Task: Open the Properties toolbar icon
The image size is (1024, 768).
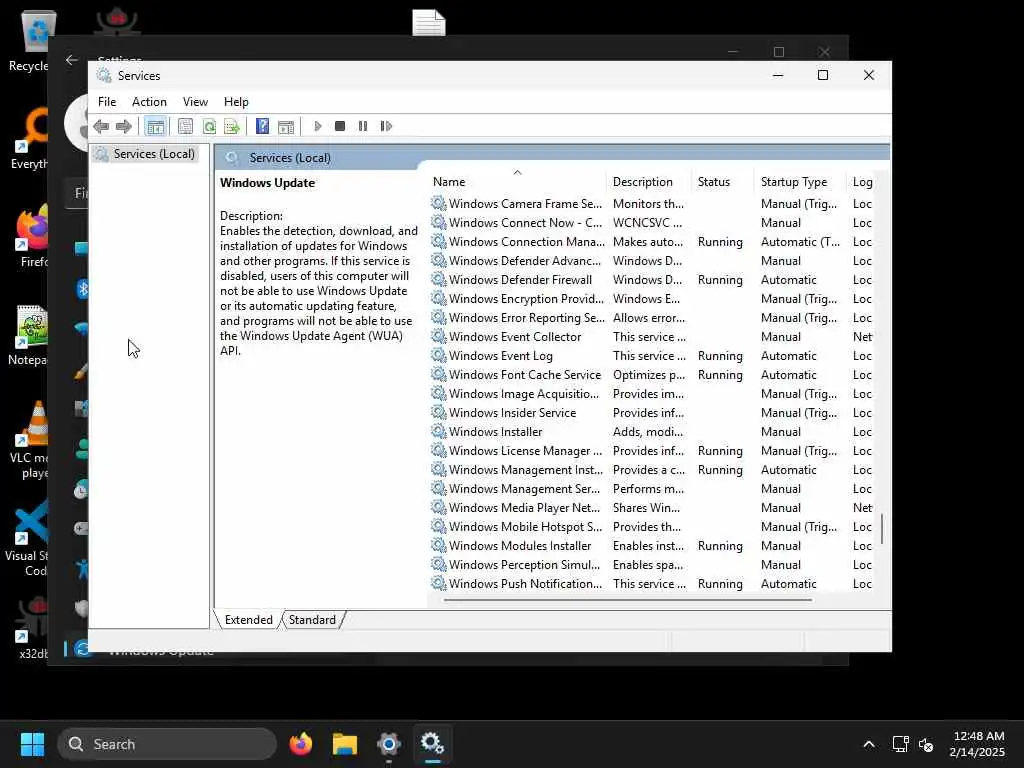Action: coord(185,126)
